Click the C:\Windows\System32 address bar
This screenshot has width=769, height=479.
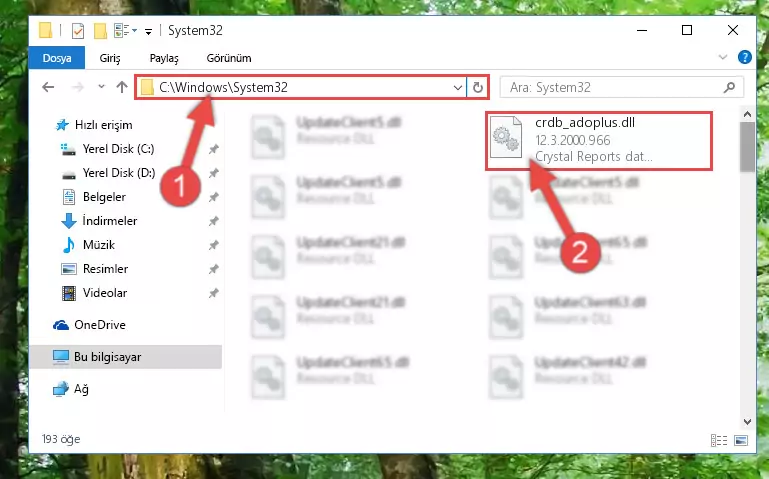[300, 87]
